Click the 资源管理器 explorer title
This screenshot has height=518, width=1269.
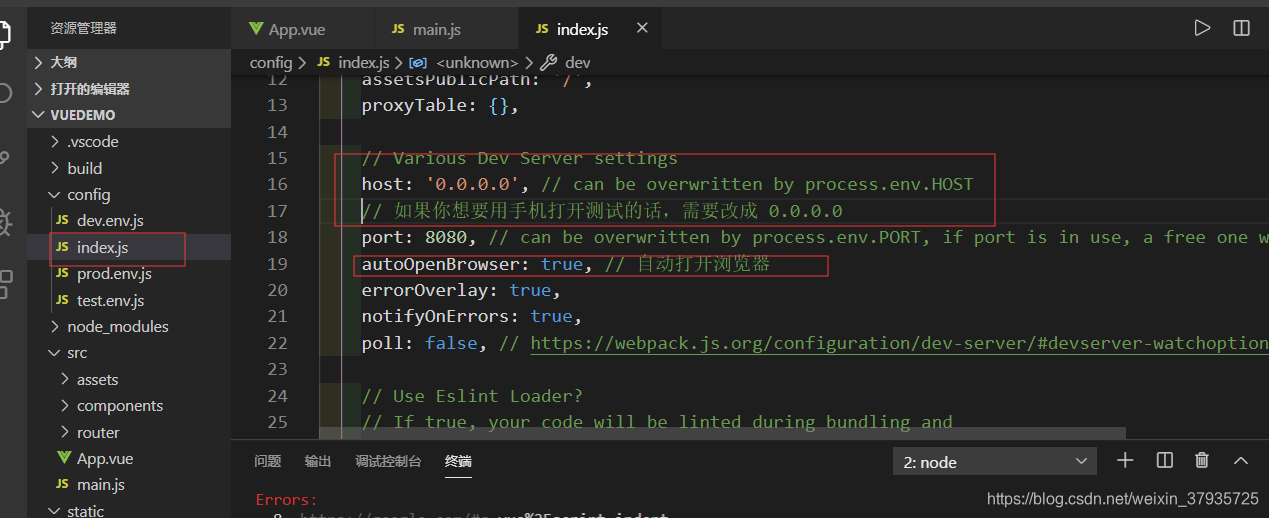(x=83, y=28)
